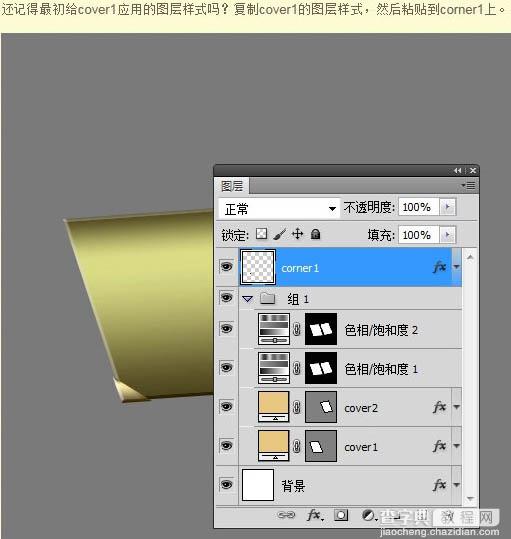Click the fx icon on corner1 layer
The image size is (511, 539).
coord(440,266)
